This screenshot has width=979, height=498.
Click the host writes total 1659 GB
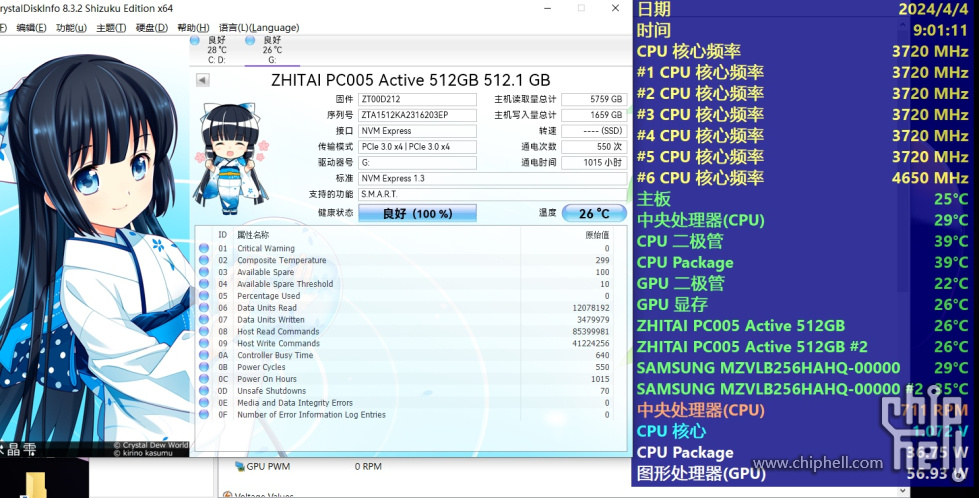(594, 115)
